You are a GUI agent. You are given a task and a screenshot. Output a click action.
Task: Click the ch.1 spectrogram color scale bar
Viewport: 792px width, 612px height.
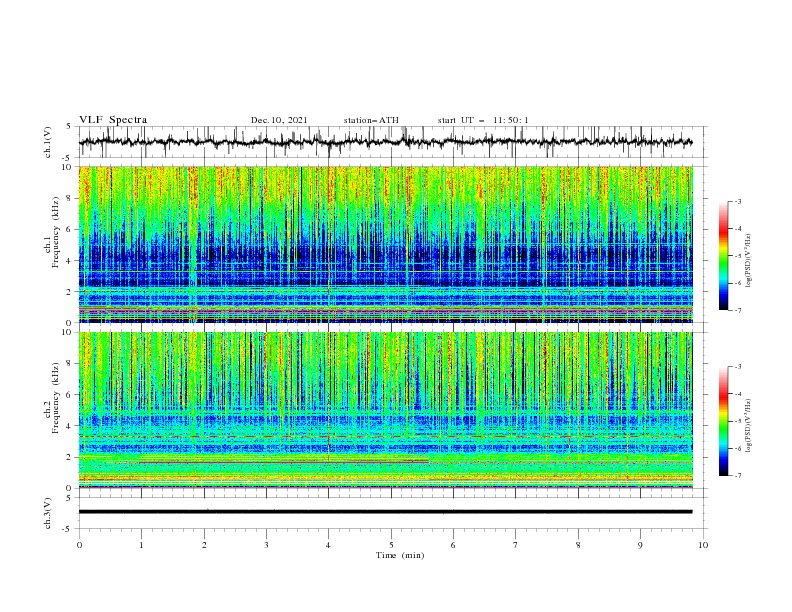[723, 256]
